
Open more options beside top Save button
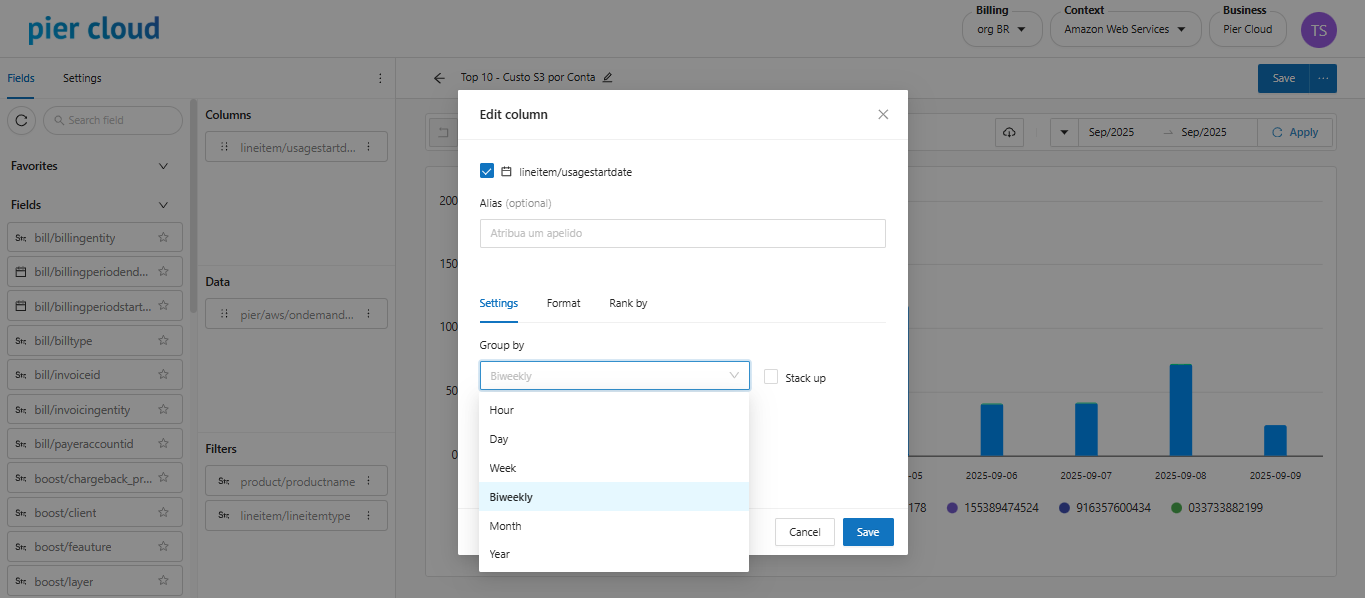pos(1323,78)
